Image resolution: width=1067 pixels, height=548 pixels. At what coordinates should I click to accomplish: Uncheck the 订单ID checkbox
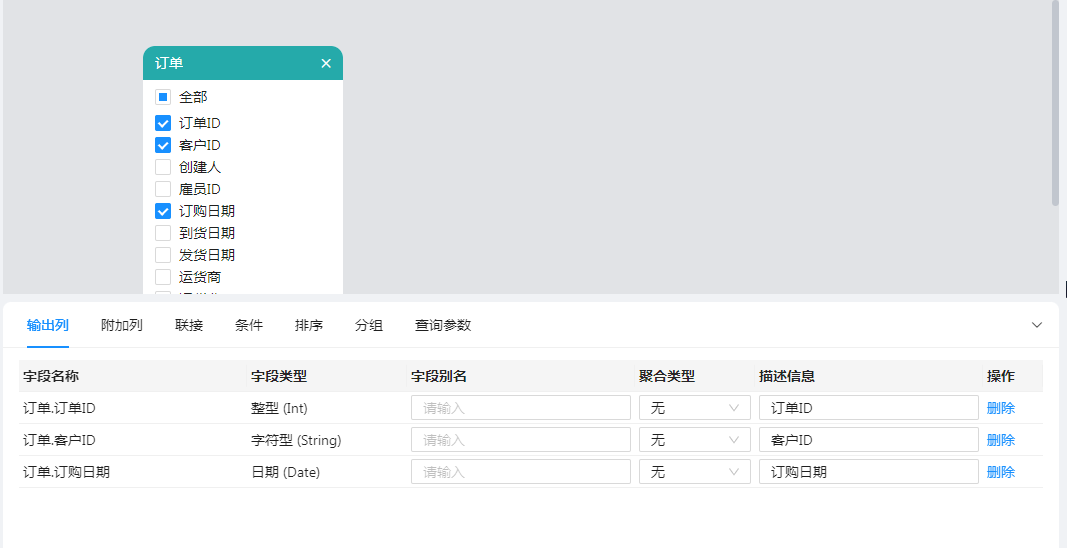(x=163, y=123)
